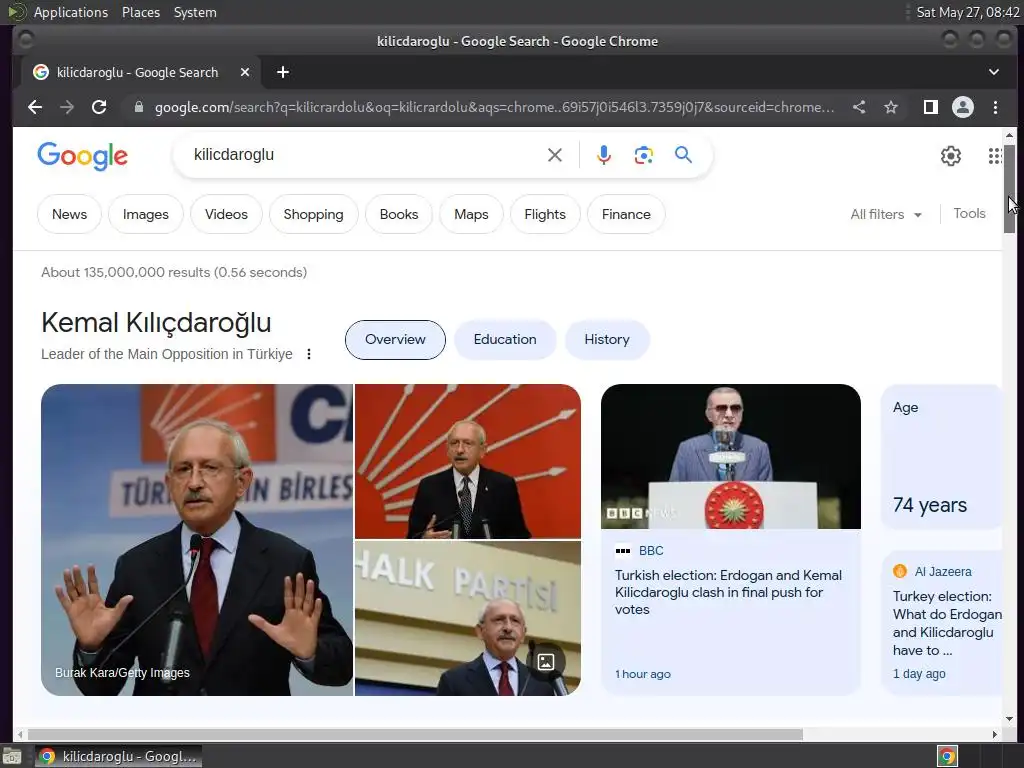Open the Applications menu
This screenshot has width=1024, height=768.
click(71, 12)
